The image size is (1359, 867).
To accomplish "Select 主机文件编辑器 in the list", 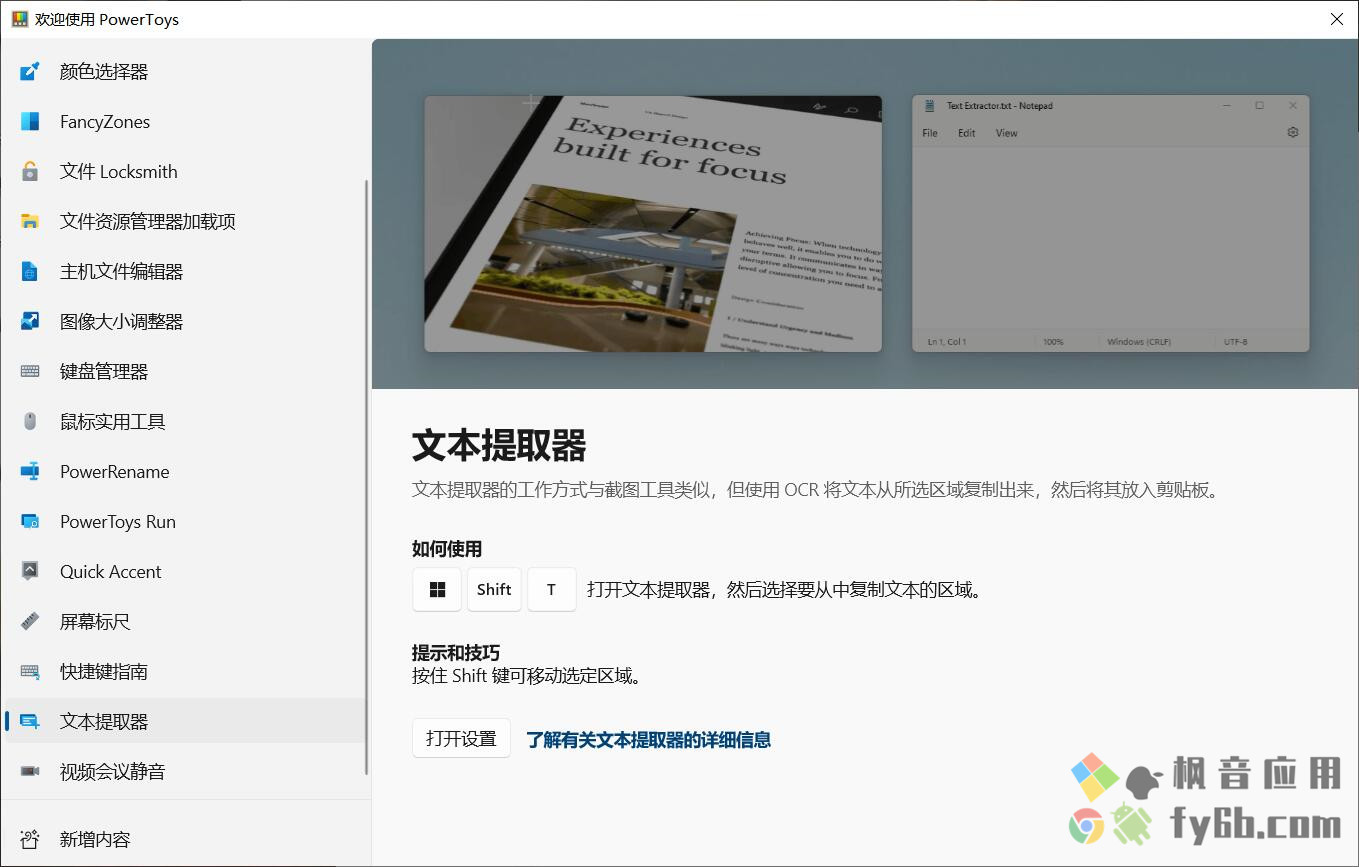I will point(185,271).
